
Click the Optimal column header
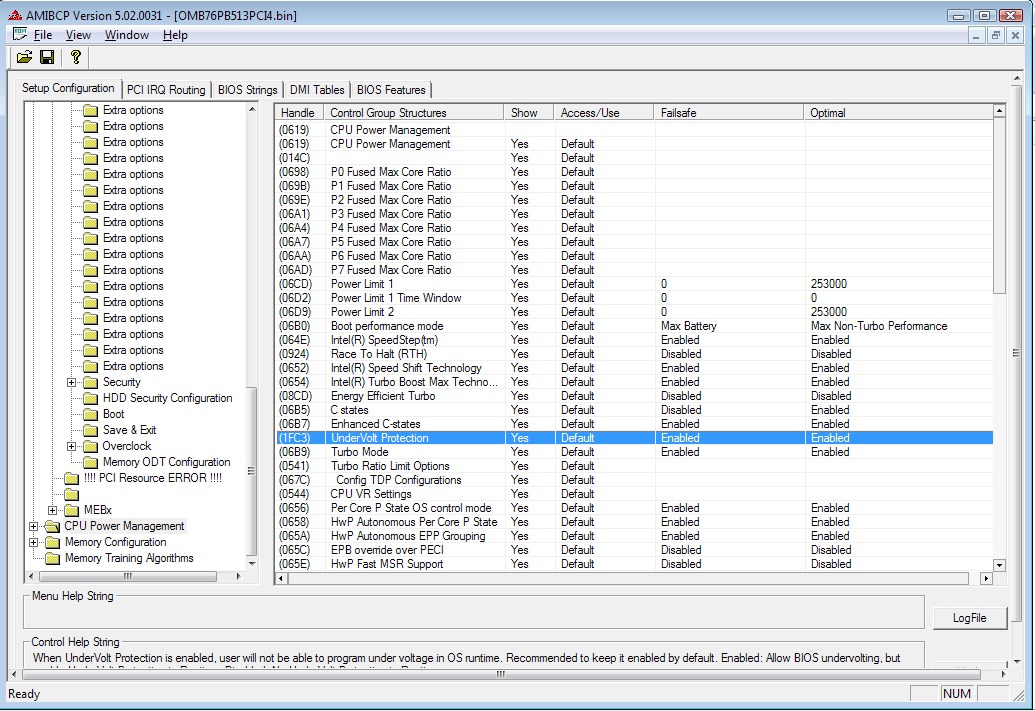[898, 113]
